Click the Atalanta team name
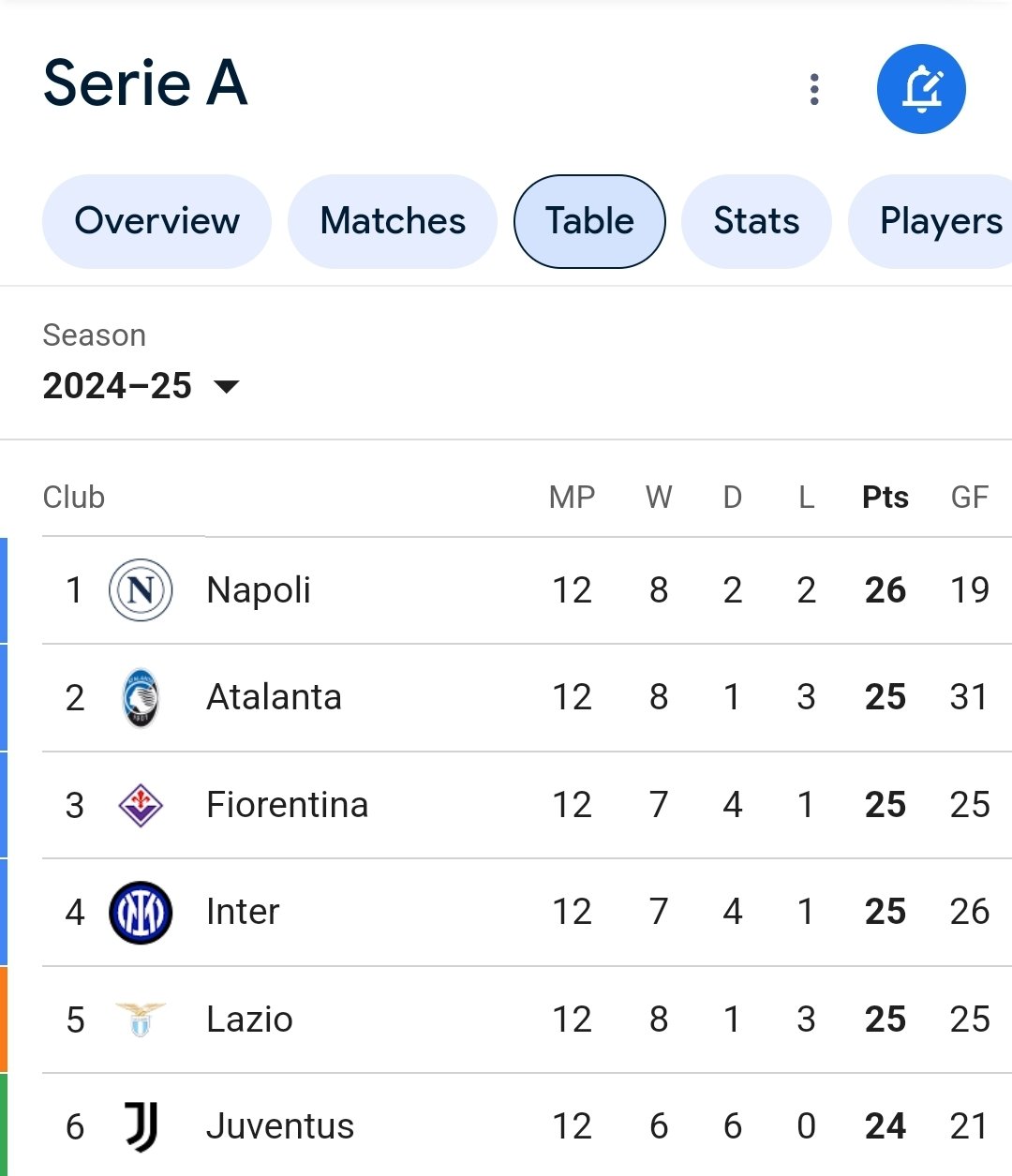1012x1176 pixels. [274, 698]
